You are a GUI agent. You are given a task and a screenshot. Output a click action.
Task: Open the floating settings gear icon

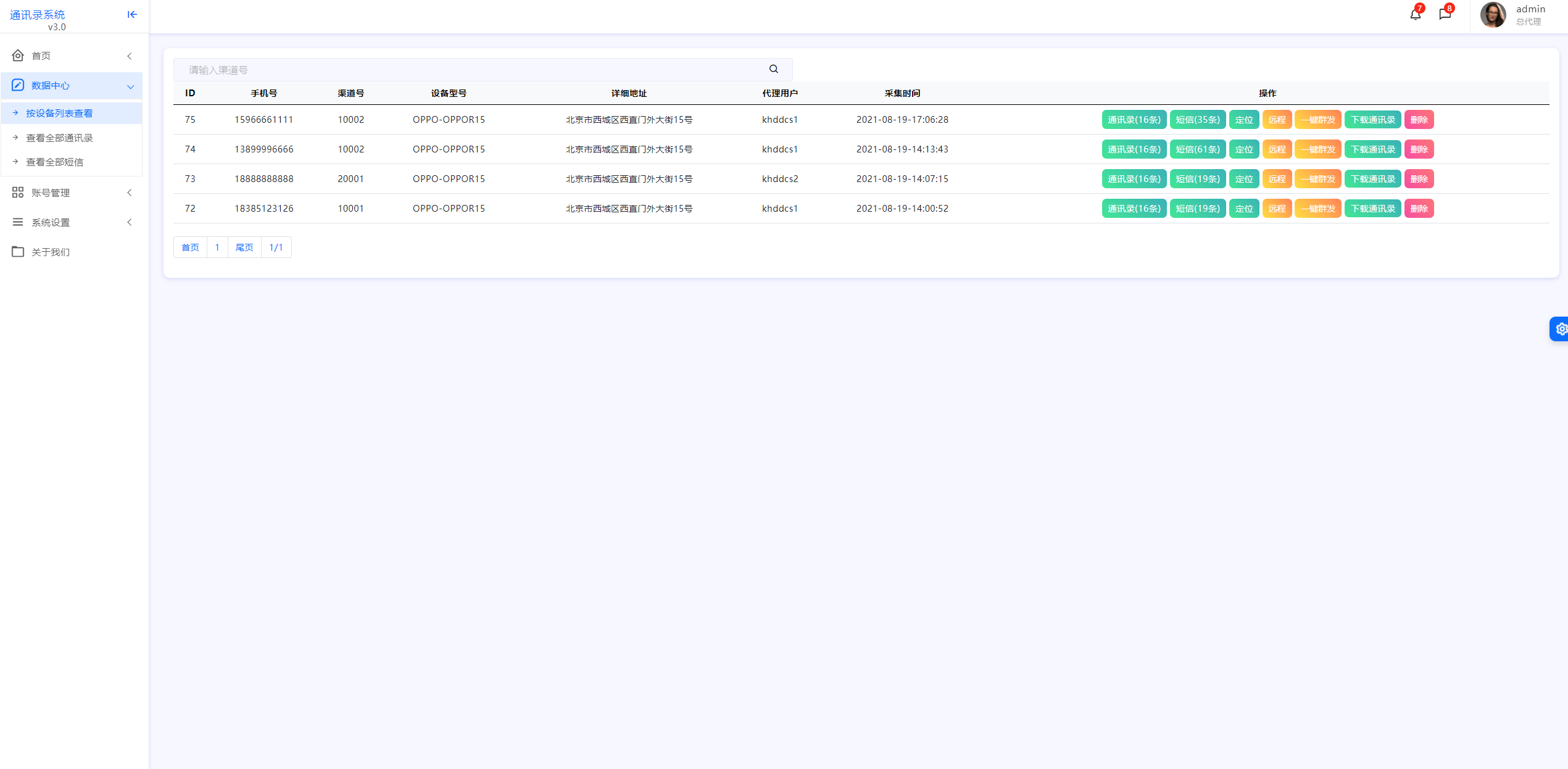click(1561, 329)
